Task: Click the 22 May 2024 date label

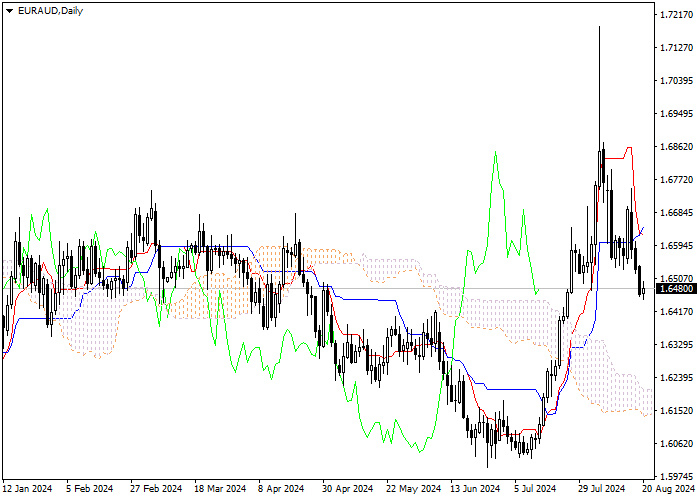Action: 413,489
